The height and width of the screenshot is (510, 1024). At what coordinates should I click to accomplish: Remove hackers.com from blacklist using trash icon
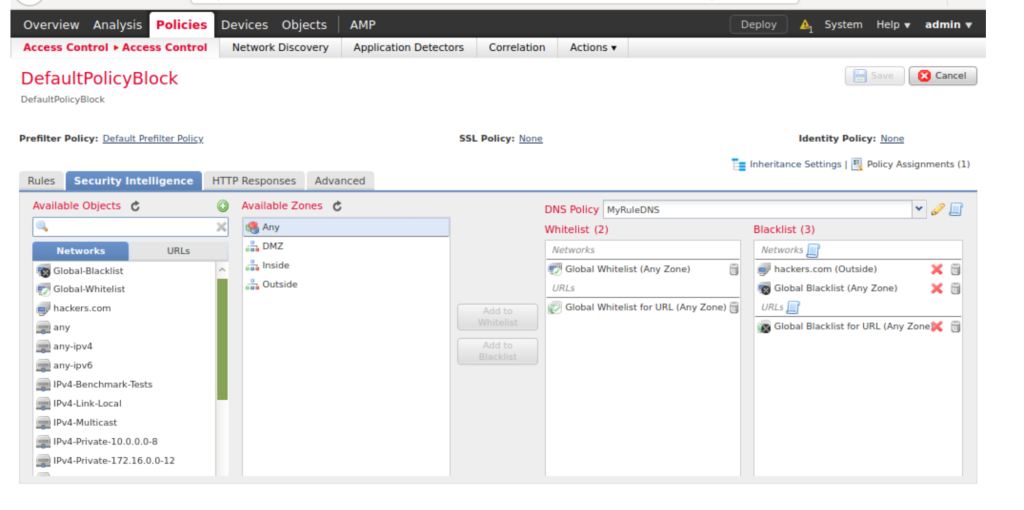pyautogui.click(x=955, y=269)
